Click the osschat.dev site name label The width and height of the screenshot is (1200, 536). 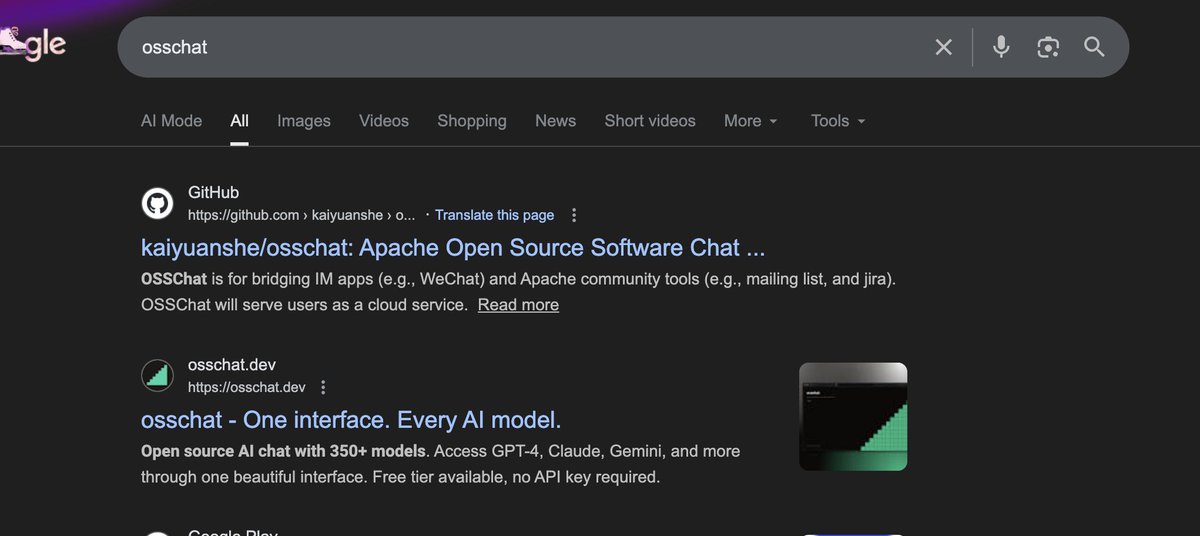(232, 365)
